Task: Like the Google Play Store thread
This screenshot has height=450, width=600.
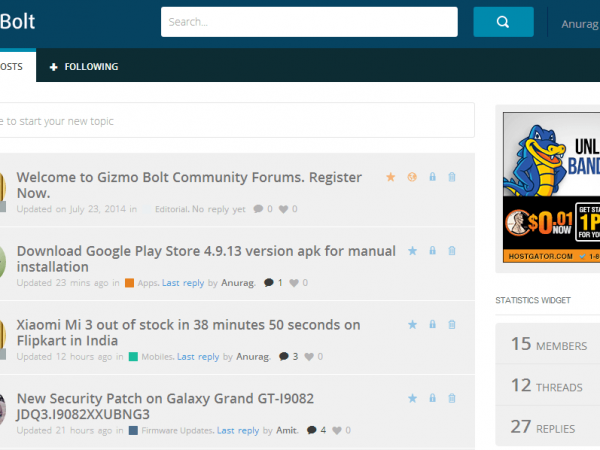Action: click(294, 283)
